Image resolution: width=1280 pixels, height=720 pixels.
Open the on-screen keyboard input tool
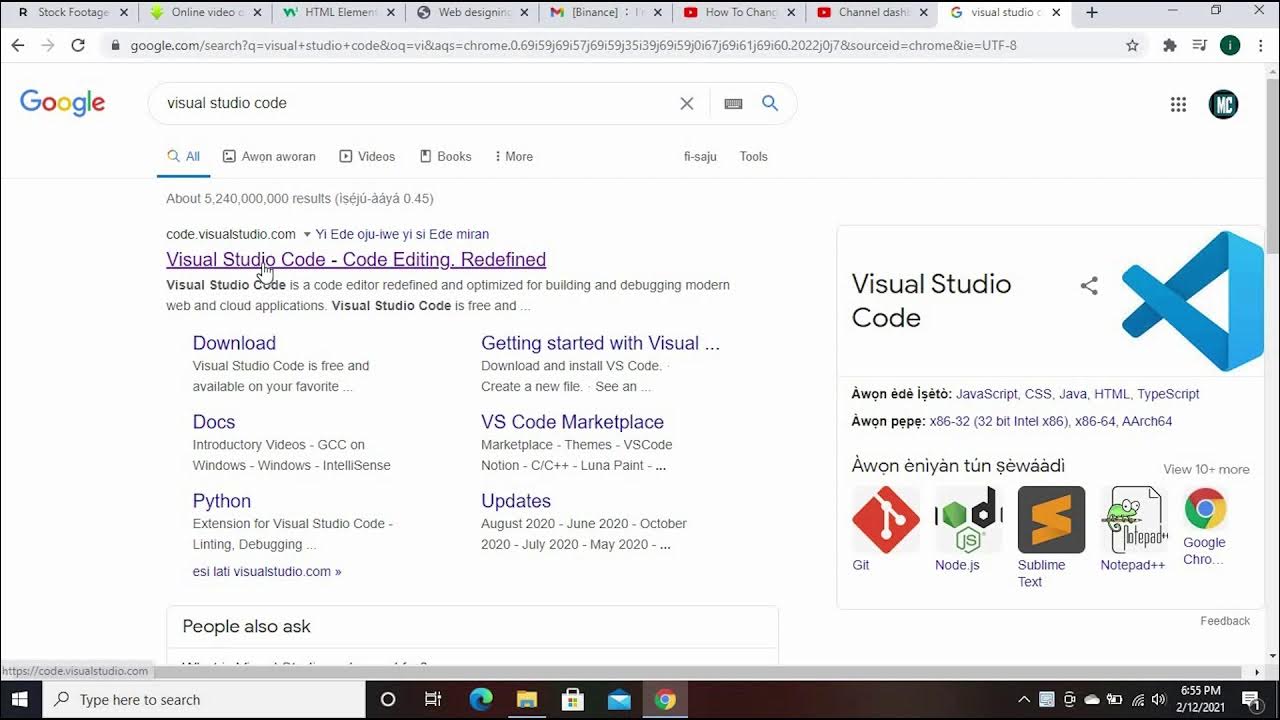[733, 103]
